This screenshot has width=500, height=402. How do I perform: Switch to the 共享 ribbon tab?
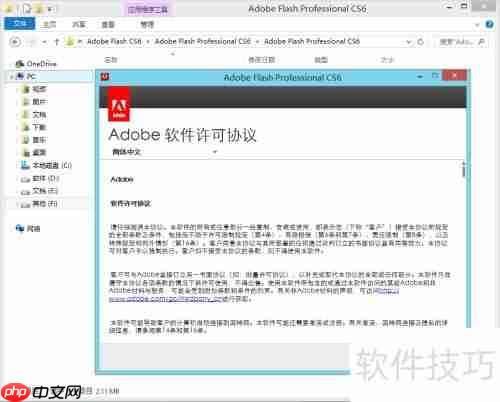79,24
